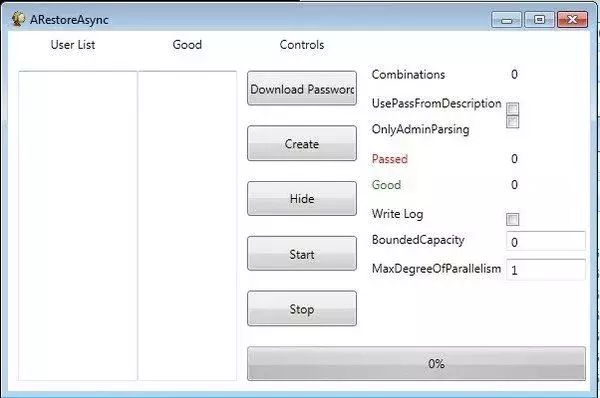600x398 pixels.
Task: Click the Download Password button
Action: pyautogui.click(x=302, y=88)
